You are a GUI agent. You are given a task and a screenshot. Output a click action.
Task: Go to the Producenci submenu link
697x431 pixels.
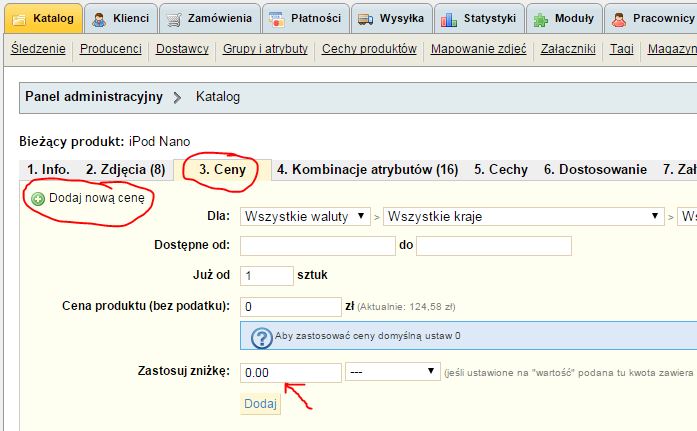coord(111,49)
